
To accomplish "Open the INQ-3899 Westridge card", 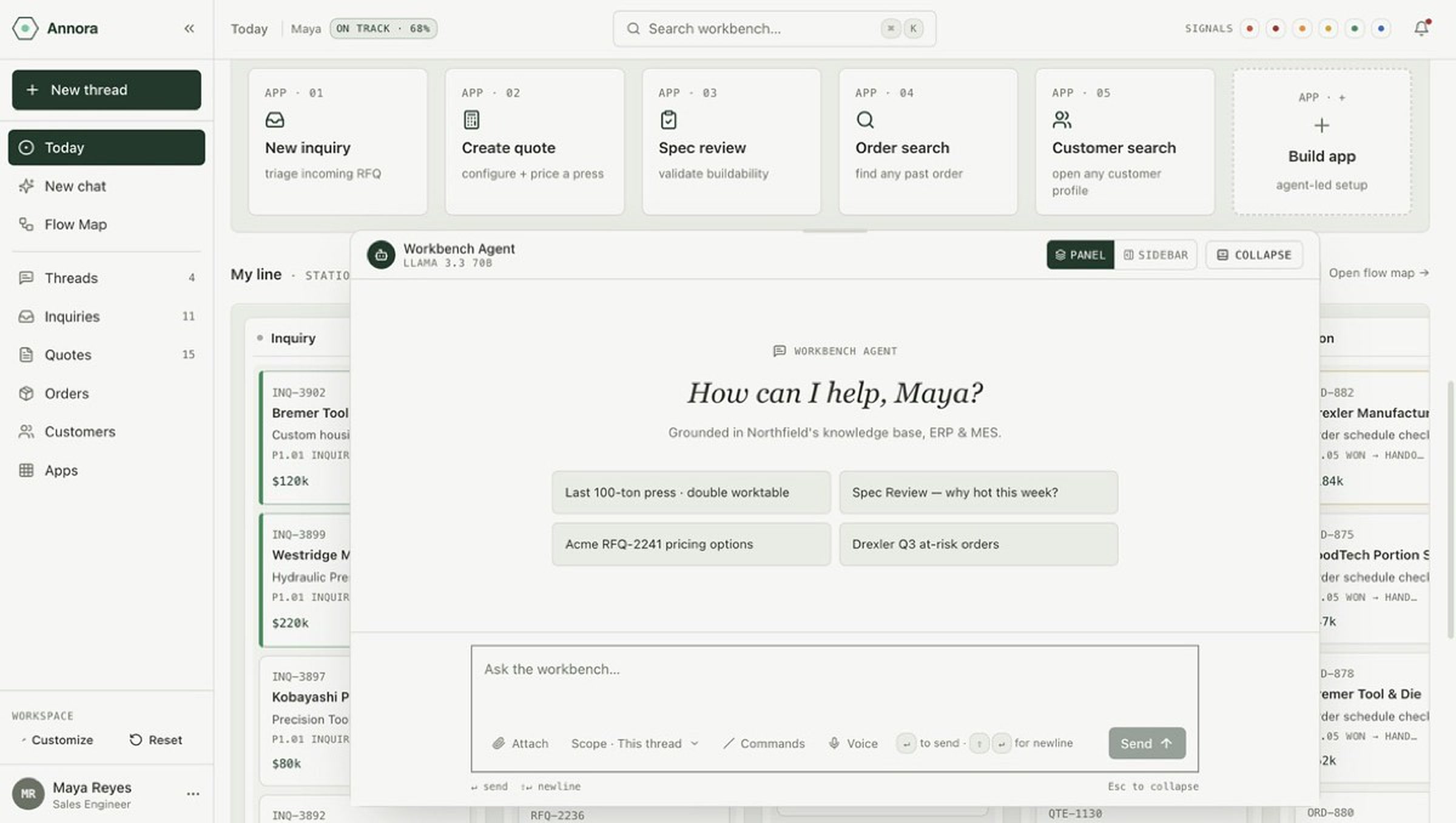I will coord(305,580).
